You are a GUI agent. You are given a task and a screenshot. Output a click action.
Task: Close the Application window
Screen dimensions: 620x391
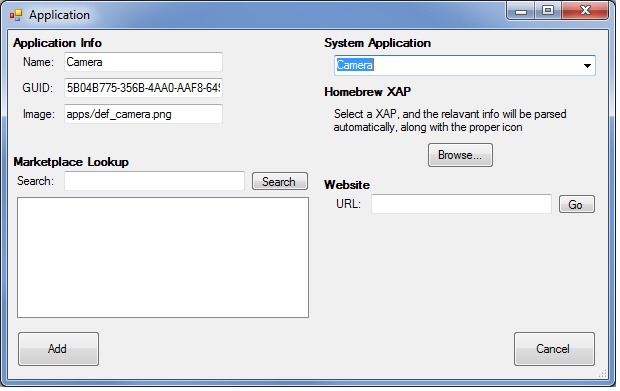click(x=585, y=11)
